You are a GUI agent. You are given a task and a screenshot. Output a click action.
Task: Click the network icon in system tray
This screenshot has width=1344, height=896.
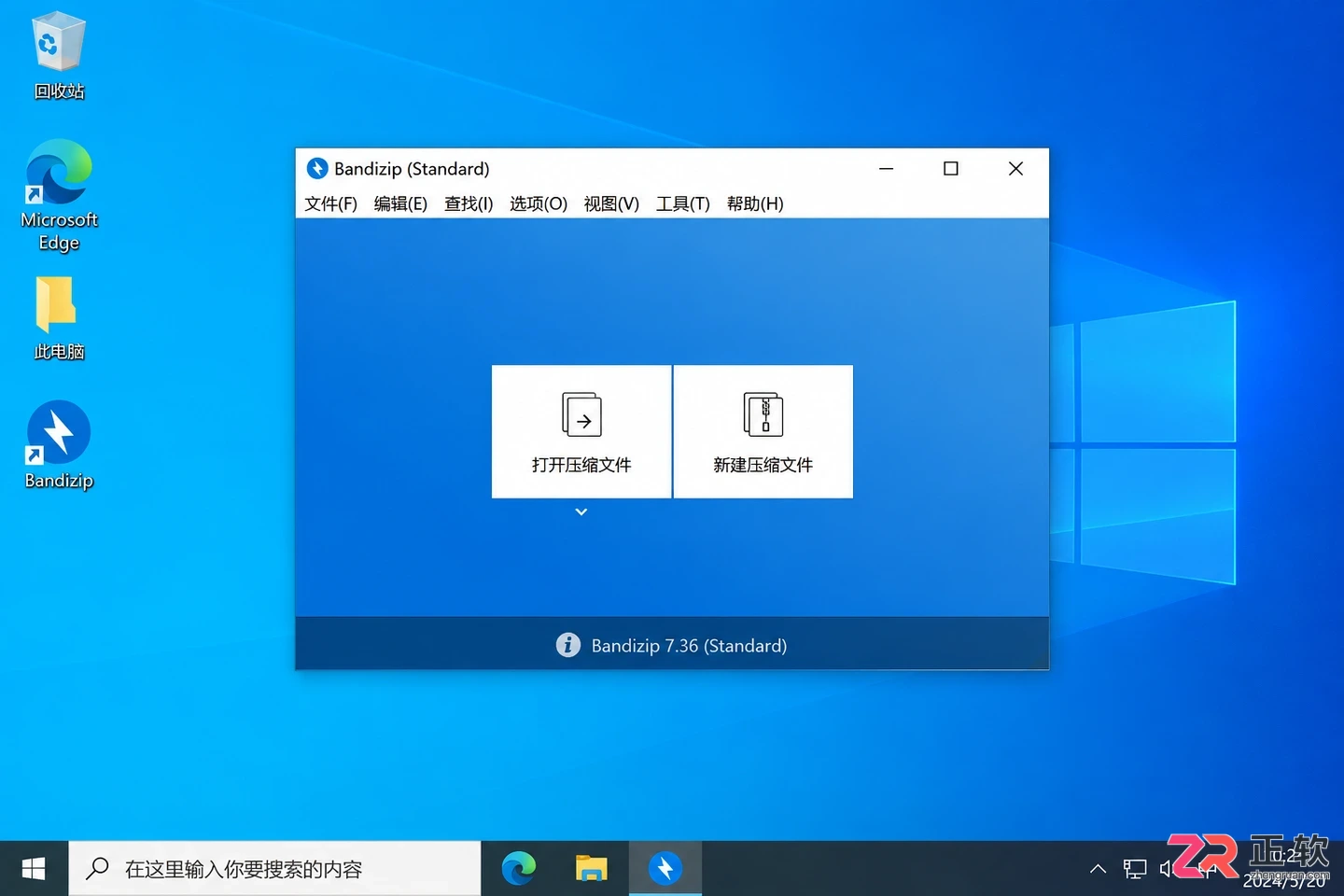pos(1134,869)
